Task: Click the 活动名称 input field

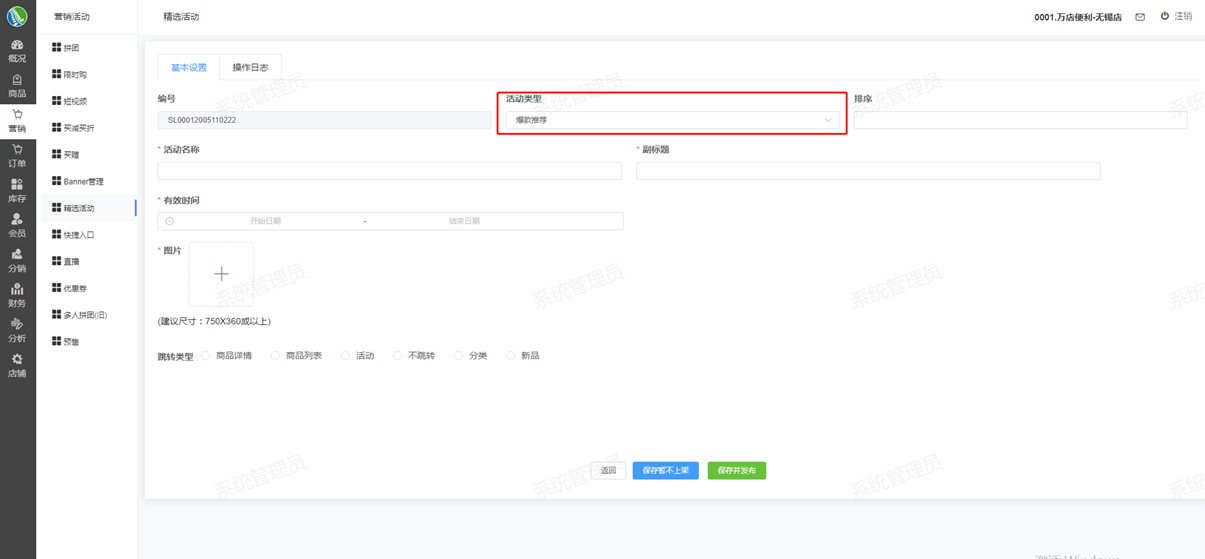Action: tap(390, 171)
